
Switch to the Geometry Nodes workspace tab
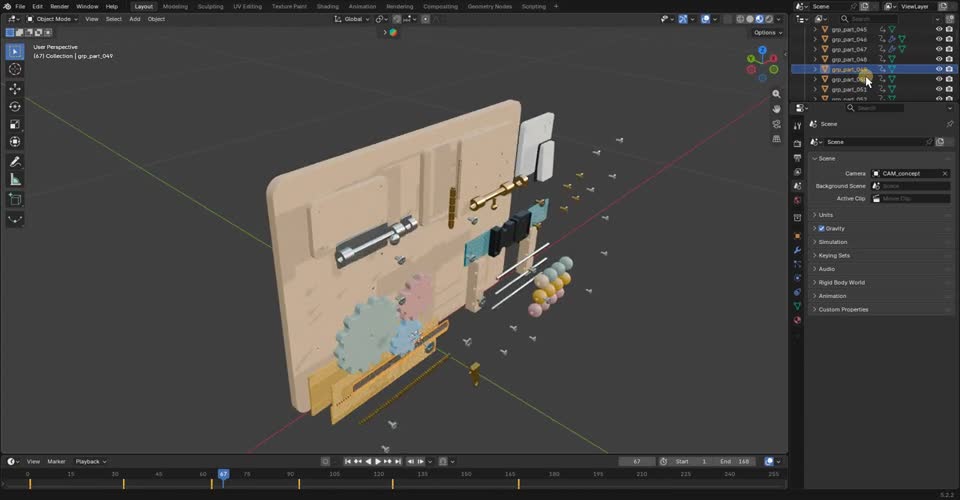coord(489,6)
